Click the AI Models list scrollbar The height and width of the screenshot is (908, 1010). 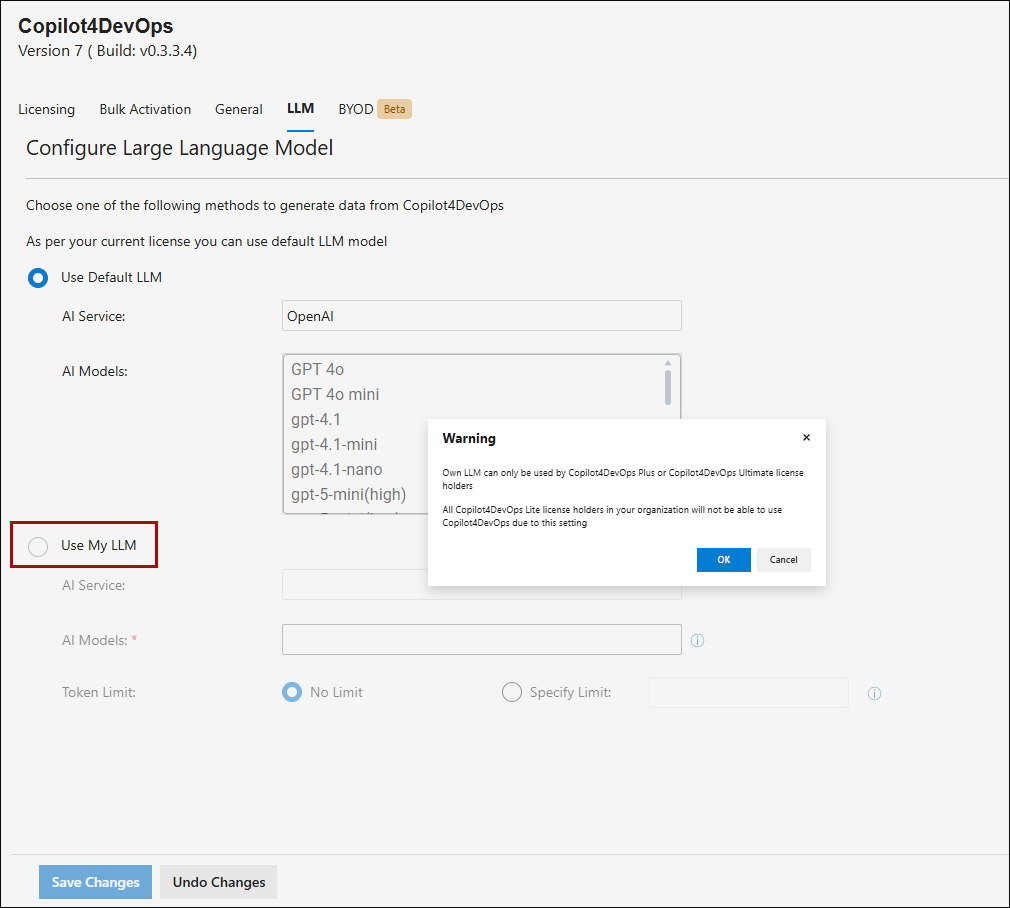(x=668, y=385)
